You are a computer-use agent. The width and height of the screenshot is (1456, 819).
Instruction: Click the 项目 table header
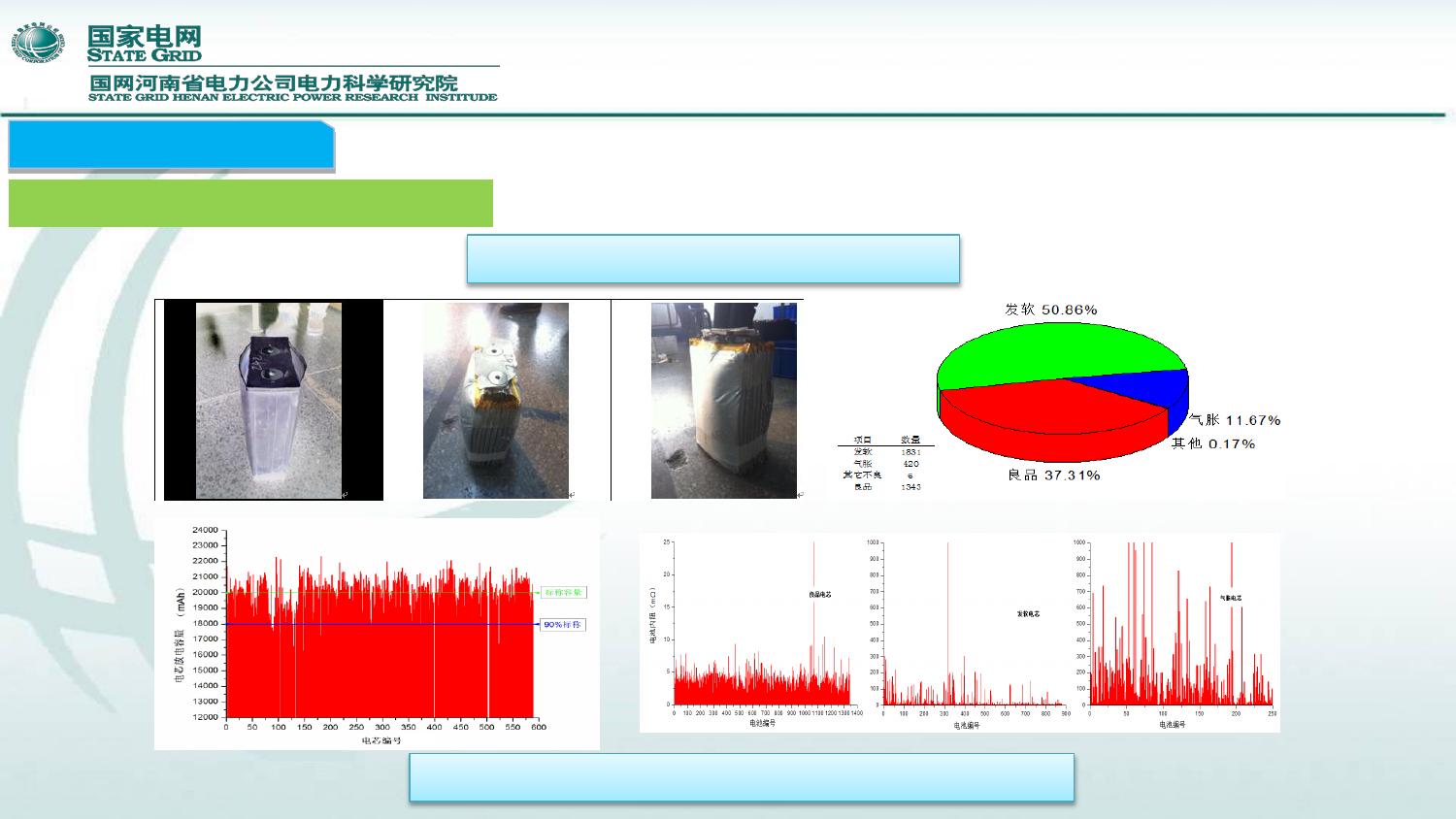[862, 441]
